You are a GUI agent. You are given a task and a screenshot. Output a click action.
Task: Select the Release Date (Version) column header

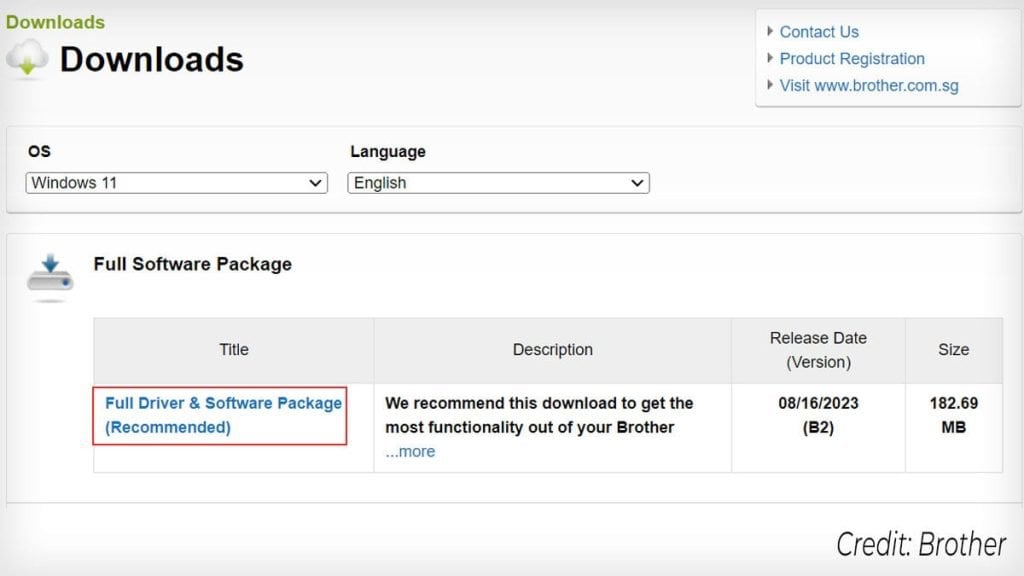(818, 350)
